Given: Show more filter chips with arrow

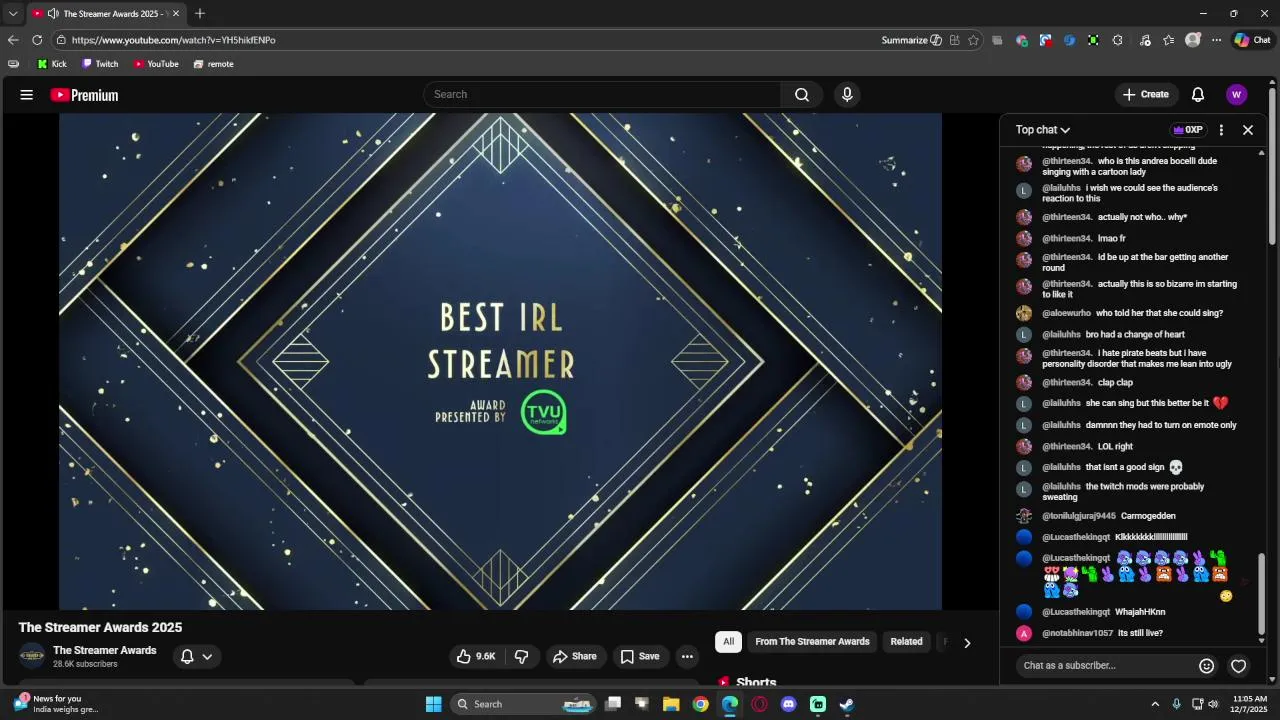Looking at the screenshot, I should click(967, 643).
